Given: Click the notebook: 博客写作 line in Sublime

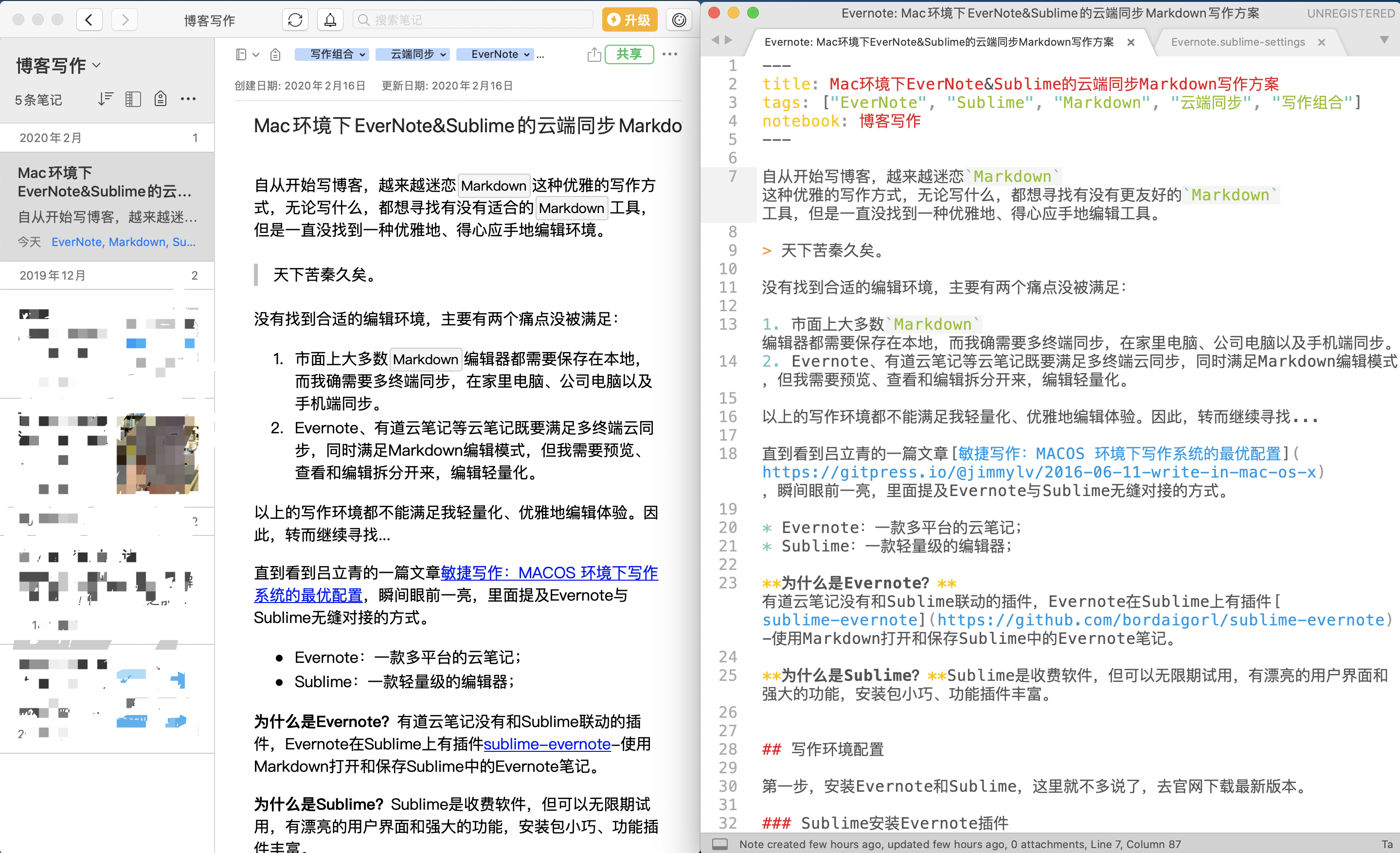Looking at the screenshot, I should pos(842,121).
